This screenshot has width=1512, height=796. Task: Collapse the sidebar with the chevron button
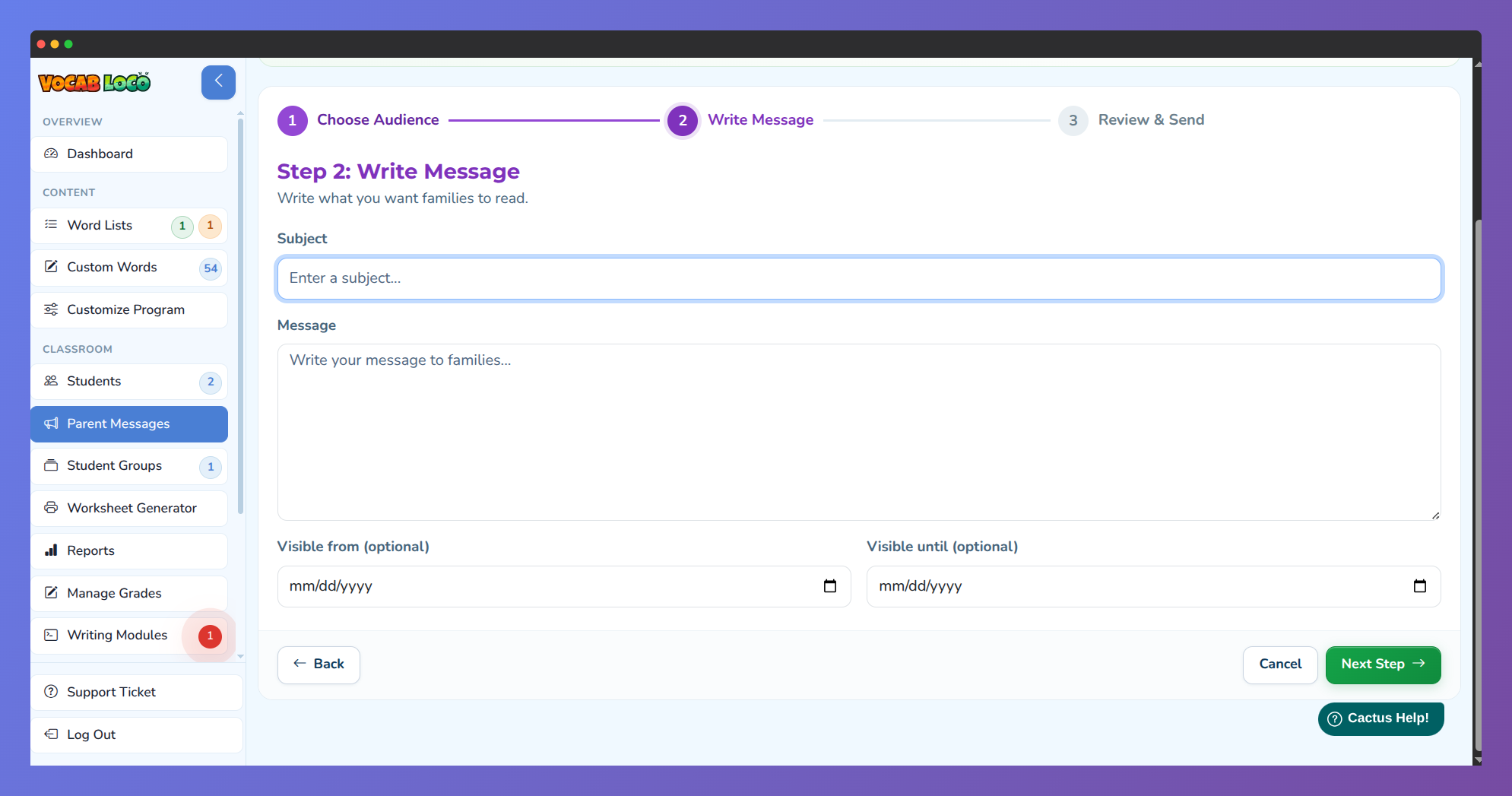[218, 82]
